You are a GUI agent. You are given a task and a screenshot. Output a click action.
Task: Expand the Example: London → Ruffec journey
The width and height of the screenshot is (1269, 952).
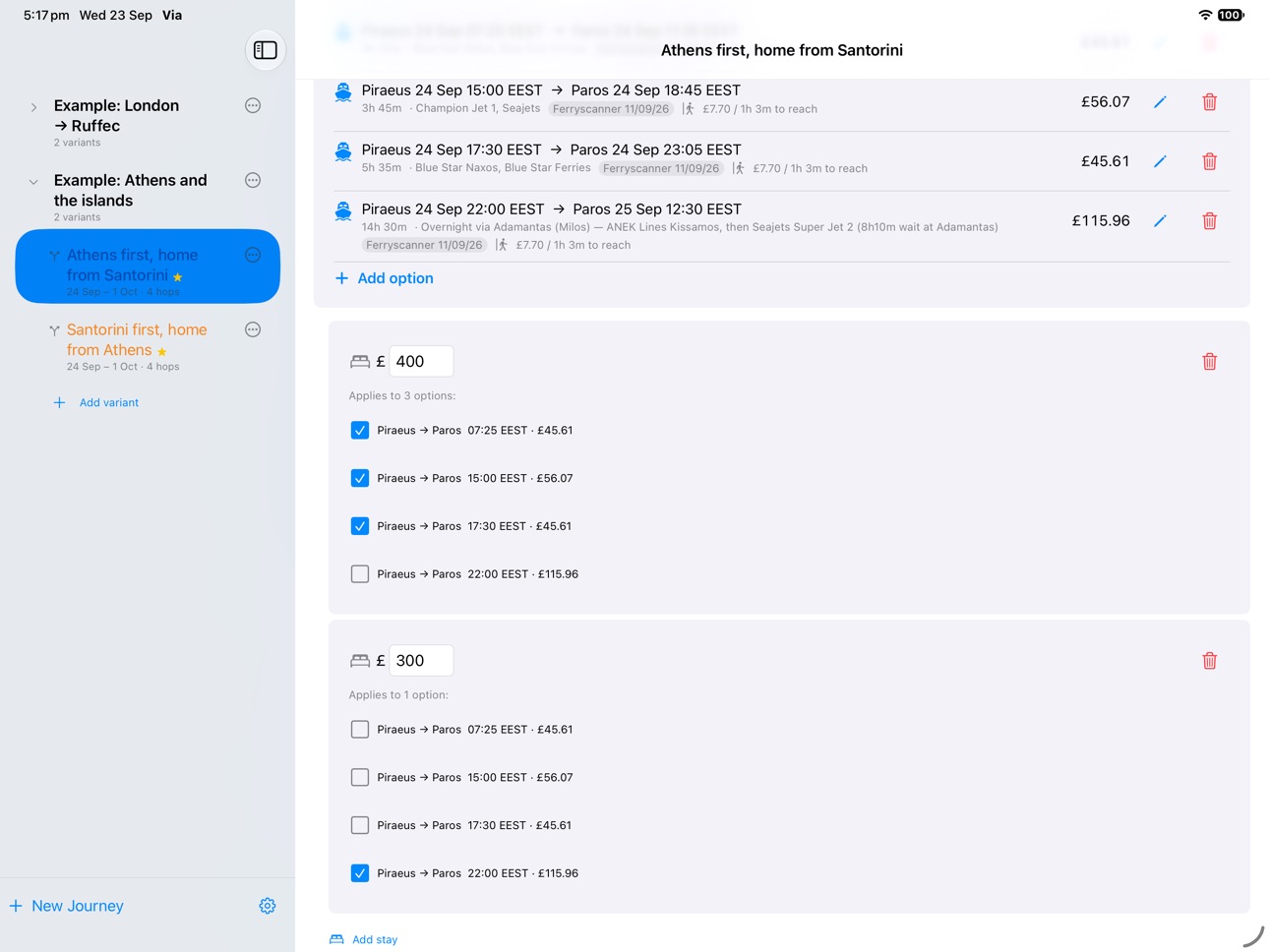pos(33,107)
